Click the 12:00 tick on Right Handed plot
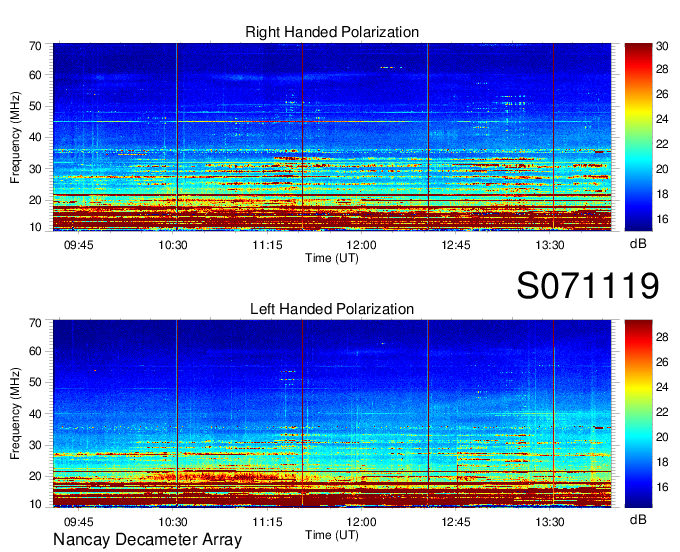 [361, 245]
